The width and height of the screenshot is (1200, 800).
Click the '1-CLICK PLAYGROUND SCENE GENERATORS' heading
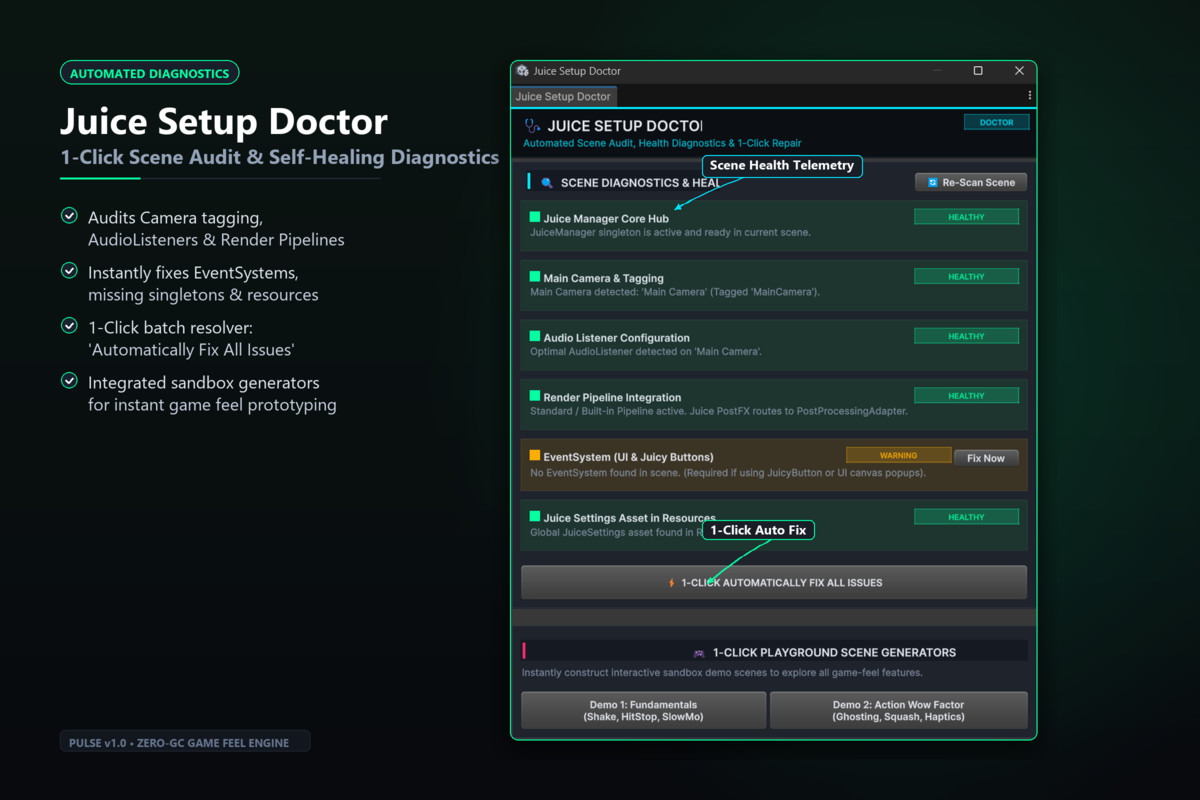[x=834, y=652]
